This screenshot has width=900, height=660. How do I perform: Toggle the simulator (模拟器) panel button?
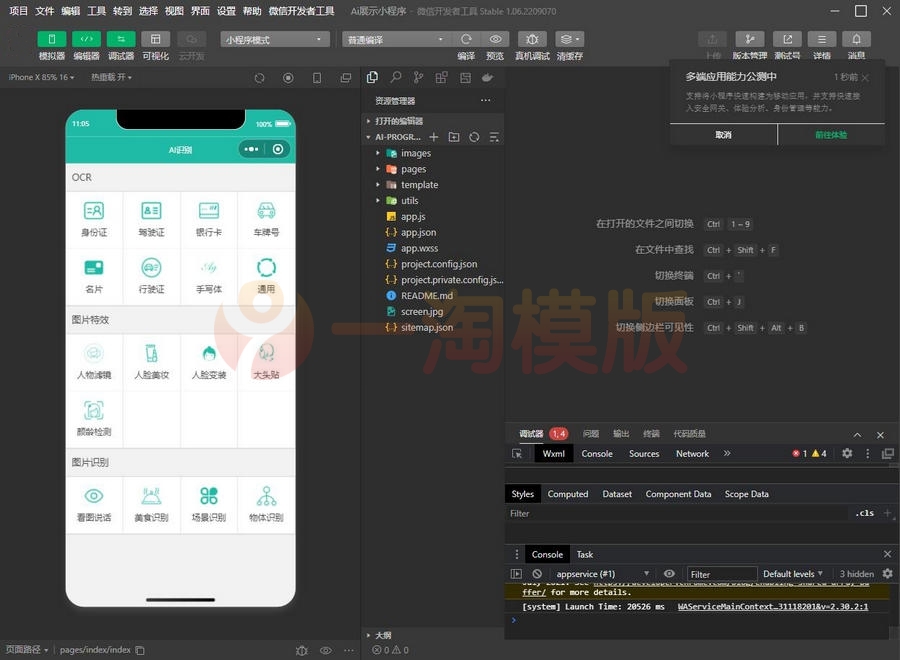pyautogui.click(x=52, y=39)
